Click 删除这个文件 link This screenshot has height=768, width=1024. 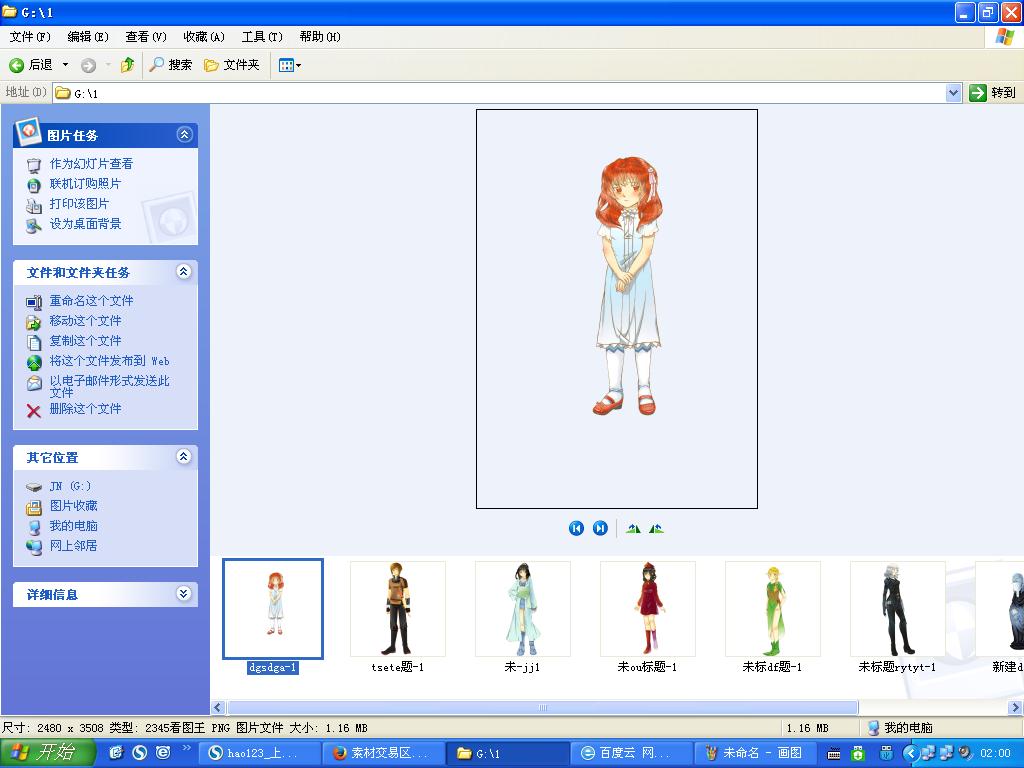tap(85, 409)
